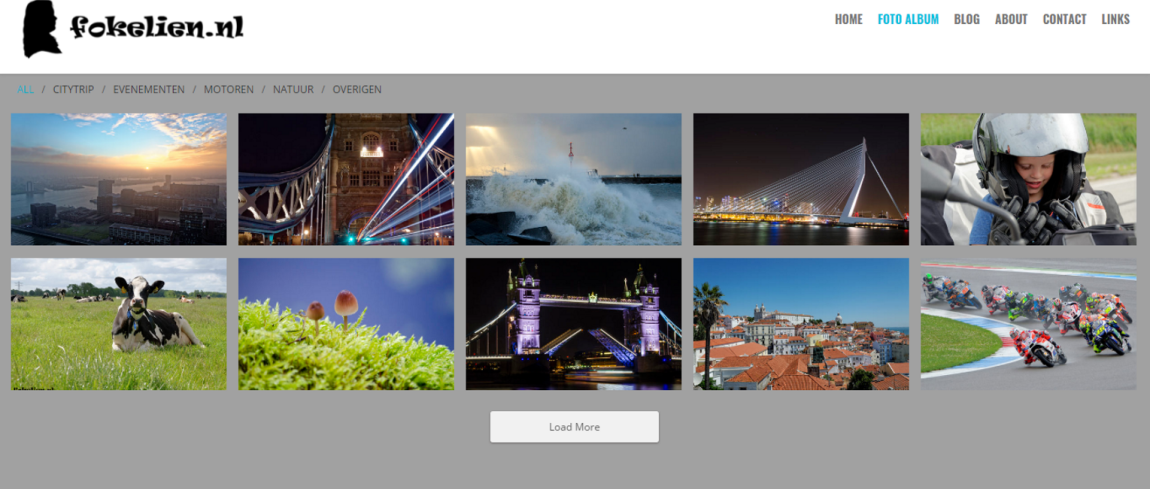The height and width of the screenshot is (489, 1150).
Task: Open the Tower Bridge light trails photo
Action: point(346,179)
